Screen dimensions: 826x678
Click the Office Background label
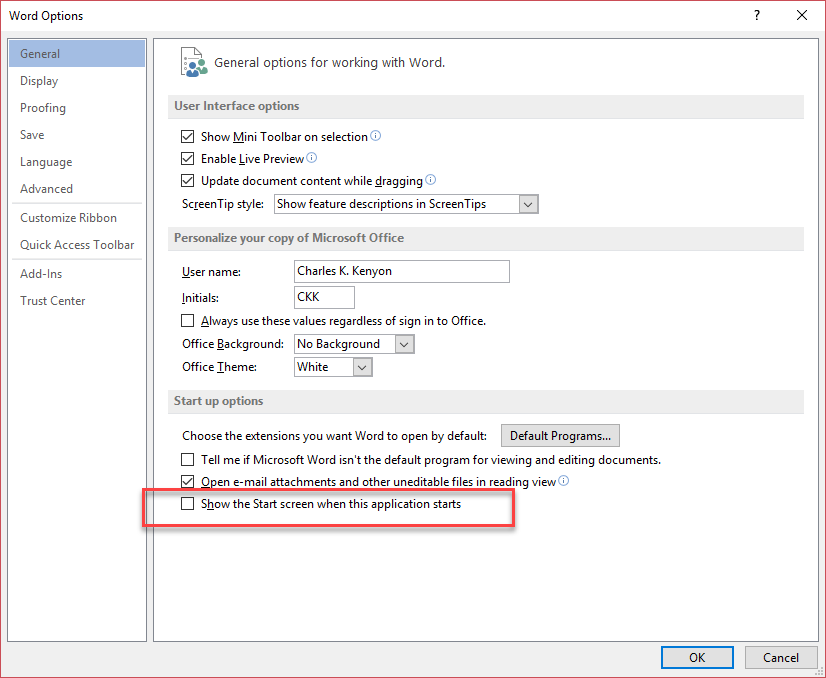click(x=232, y=344)
